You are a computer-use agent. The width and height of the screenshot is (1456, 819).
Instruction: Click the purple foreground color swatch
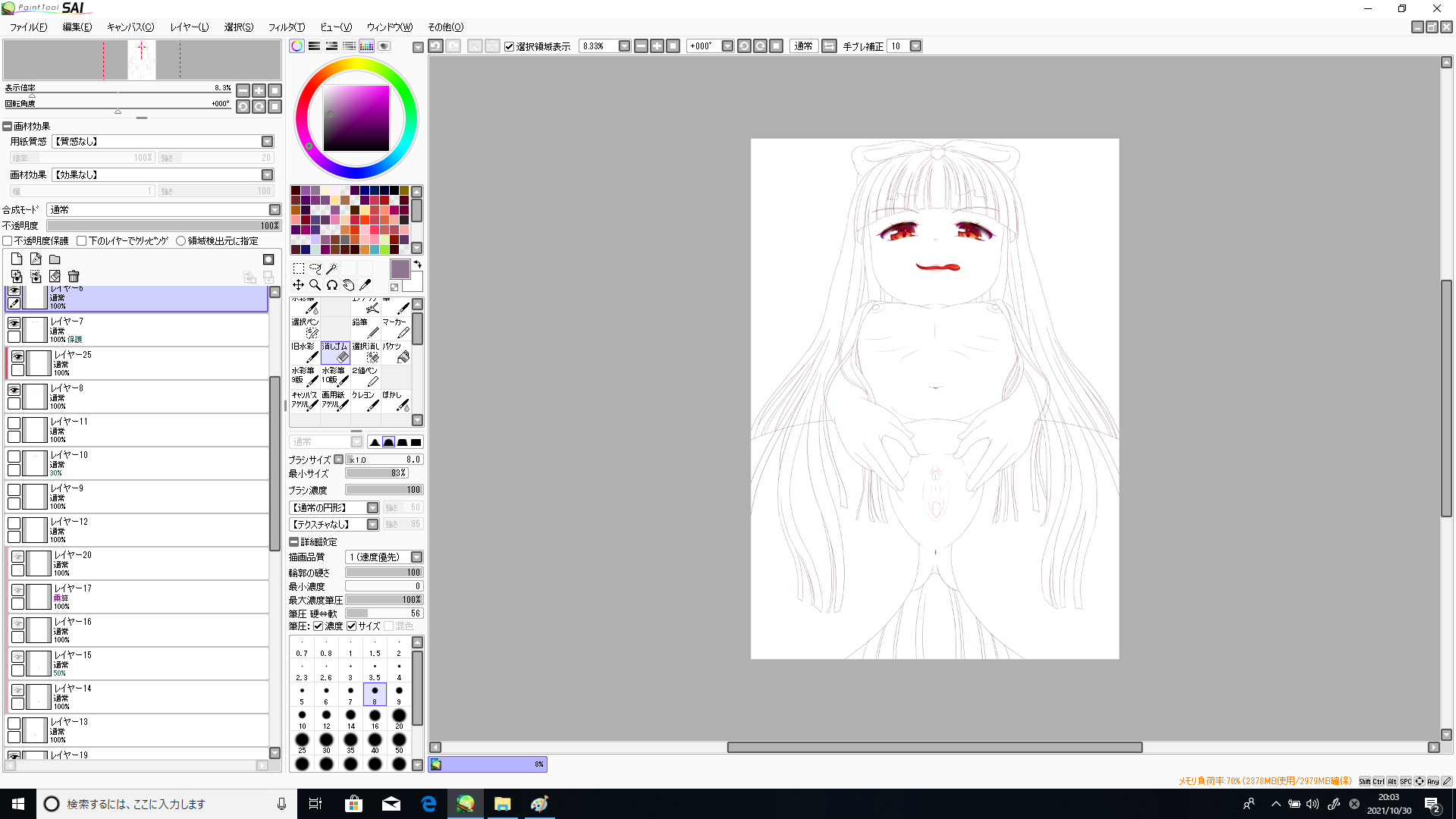[x=400, y=269]
